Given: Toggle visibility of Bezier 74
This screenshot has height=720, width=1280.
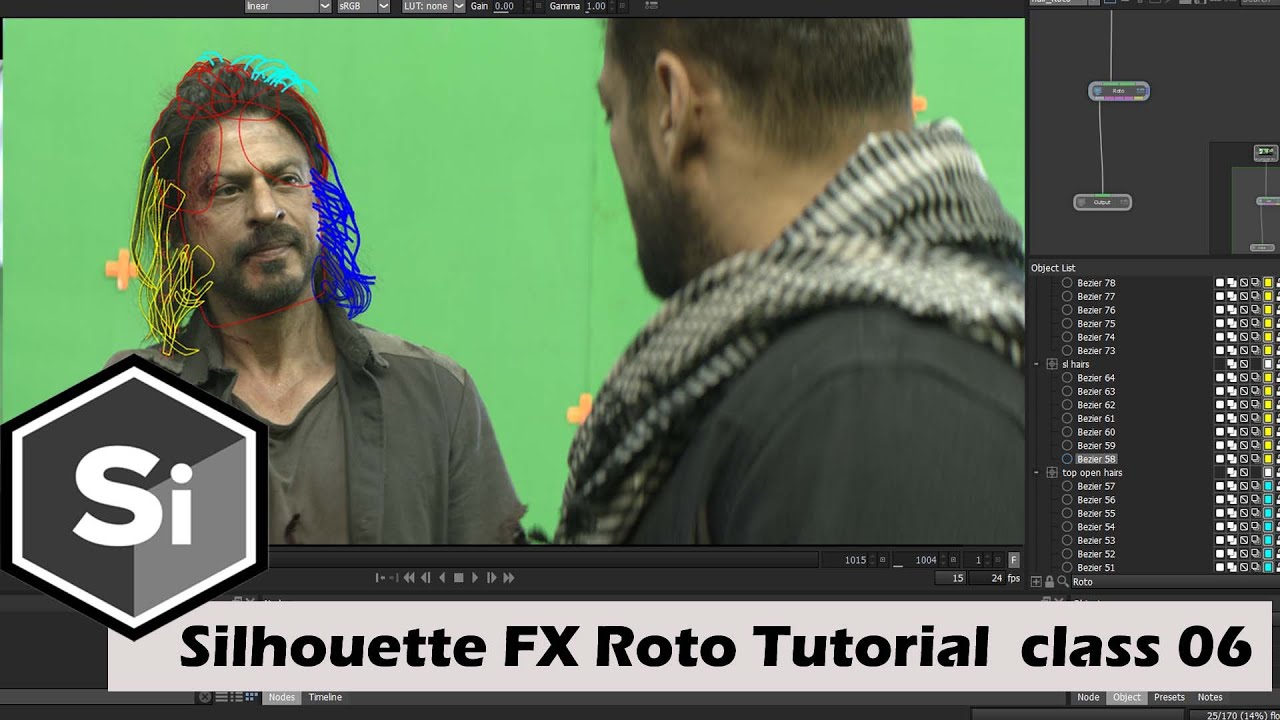Looking at the screenshot, I should pos(1220,337).
